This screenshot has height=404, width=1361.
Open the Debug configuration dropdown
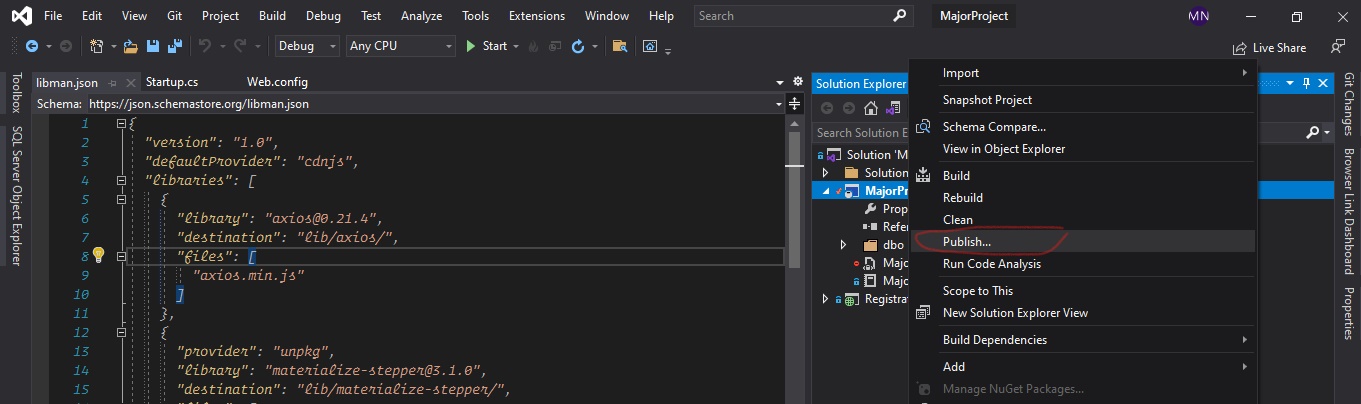[x=308, y=46]
